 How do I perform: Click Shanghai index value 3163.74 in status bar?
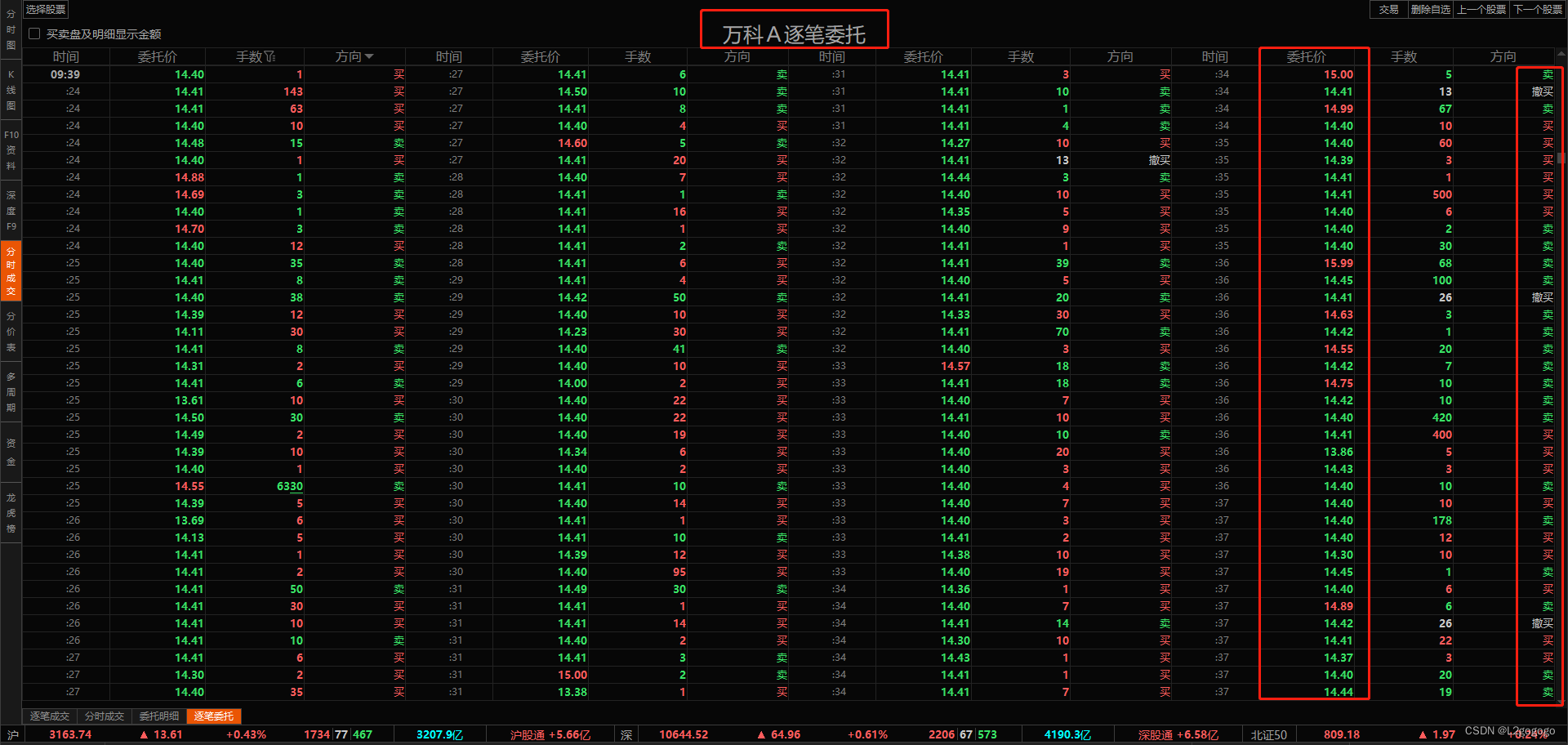click(70, 734)
